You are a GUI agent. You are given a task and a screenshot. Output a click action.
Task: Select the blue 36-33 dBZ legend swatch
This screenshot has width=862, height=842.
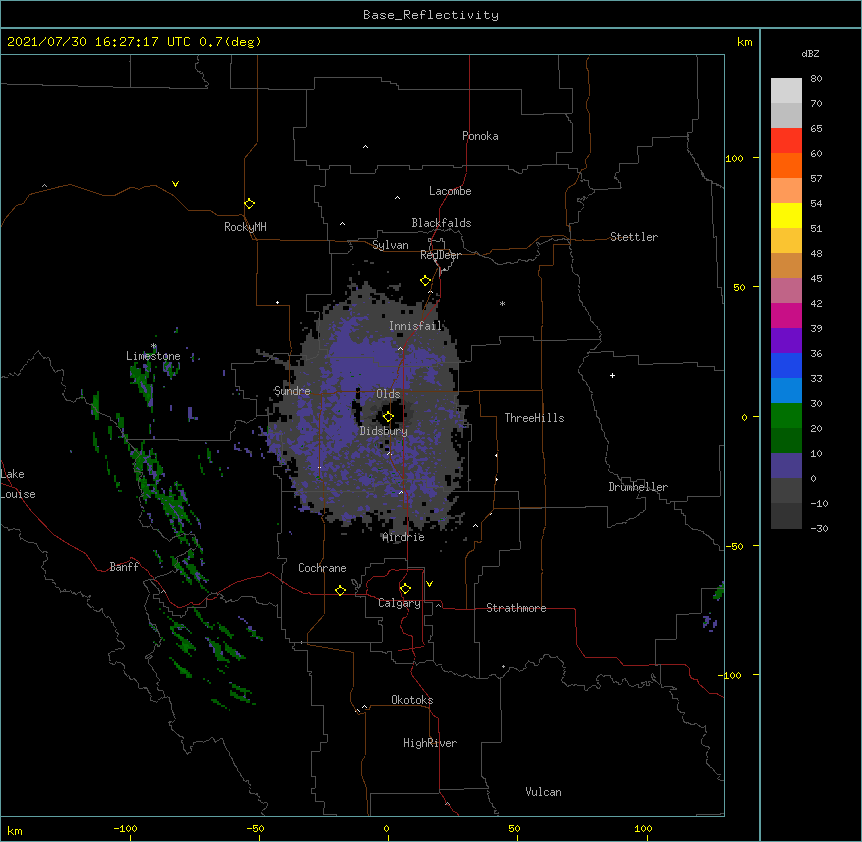[x=786, y=365]
